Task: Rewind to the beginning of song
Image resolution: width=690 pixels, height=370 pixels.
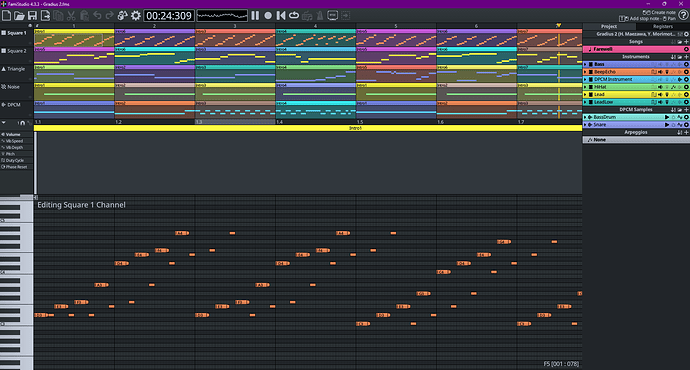Action: [x=281, y=16]
